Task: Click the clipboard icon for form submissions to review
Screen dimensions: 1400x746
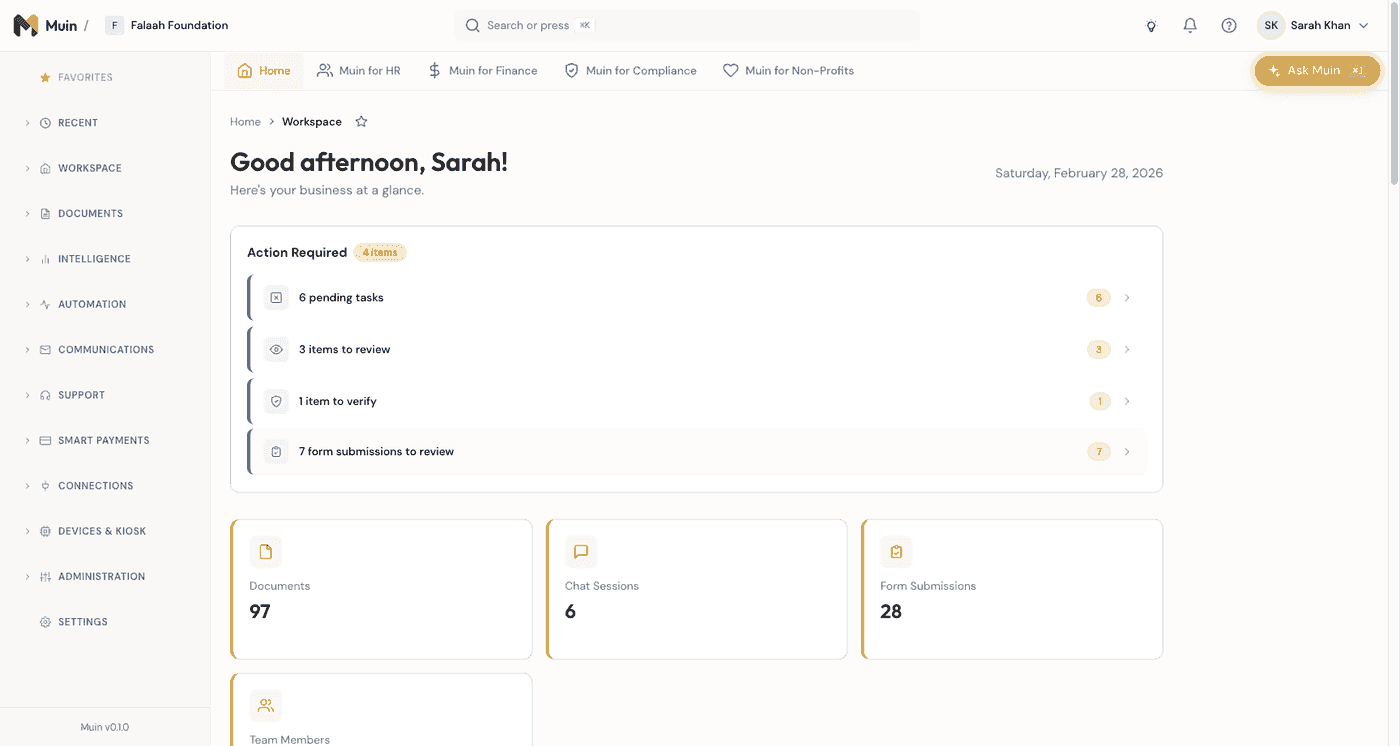Action: tap(277, 452)
